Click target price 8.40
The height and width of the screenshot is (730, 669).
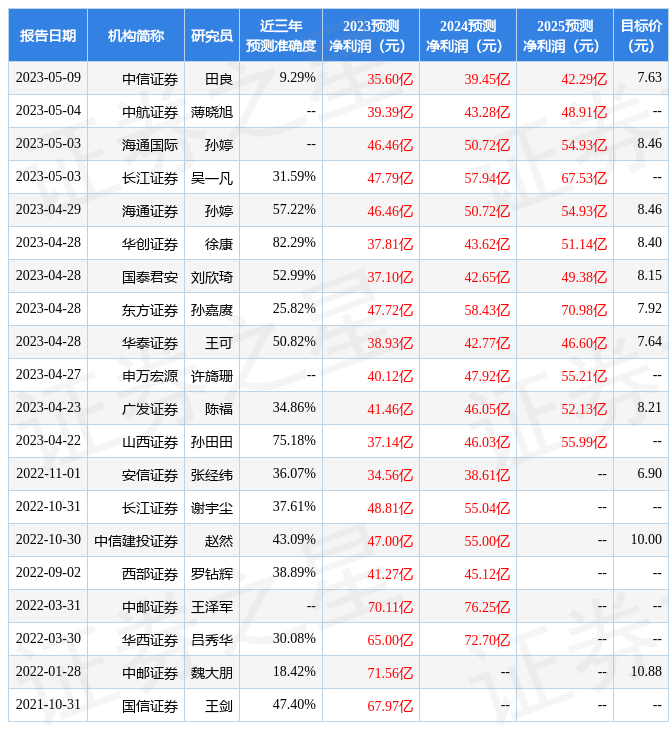tap(649, 243)
